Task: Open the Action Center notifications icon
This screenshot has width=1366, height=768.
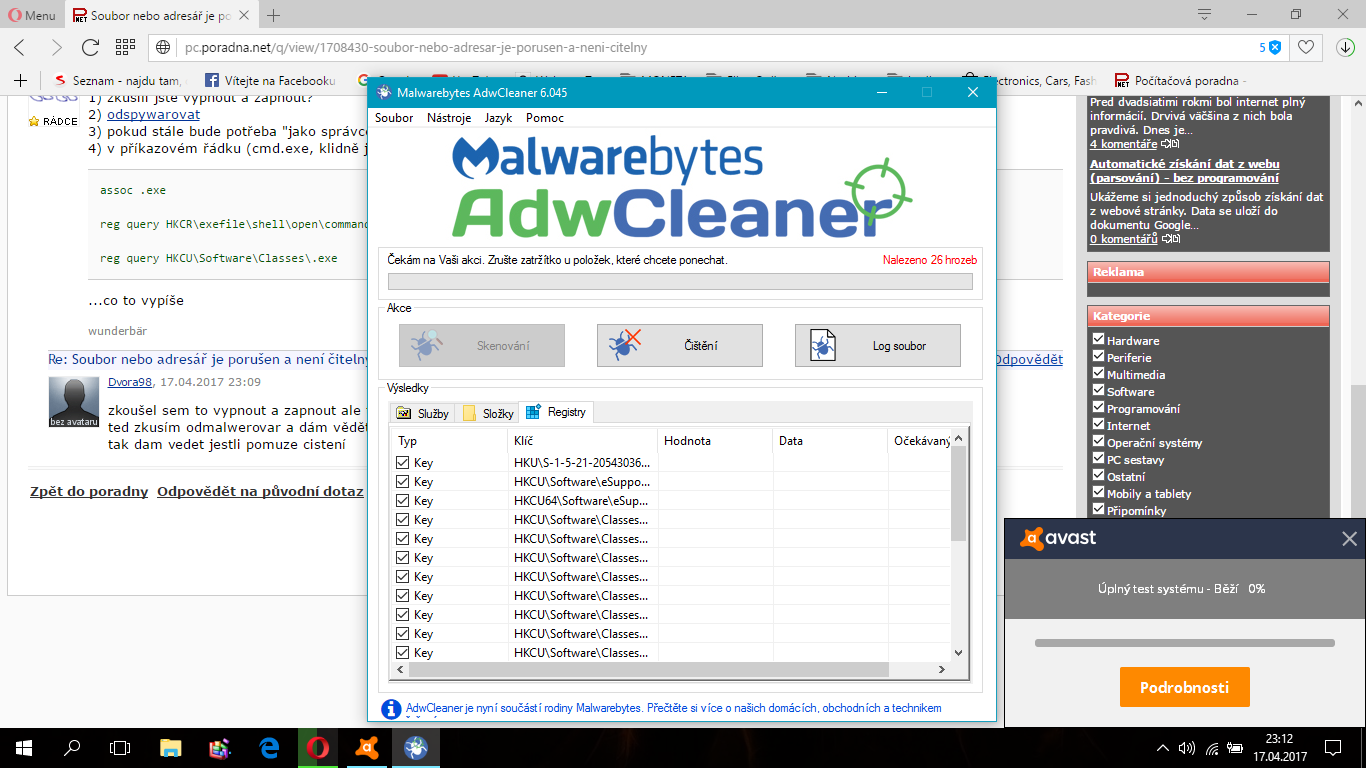Action: tap(1333, 747)
